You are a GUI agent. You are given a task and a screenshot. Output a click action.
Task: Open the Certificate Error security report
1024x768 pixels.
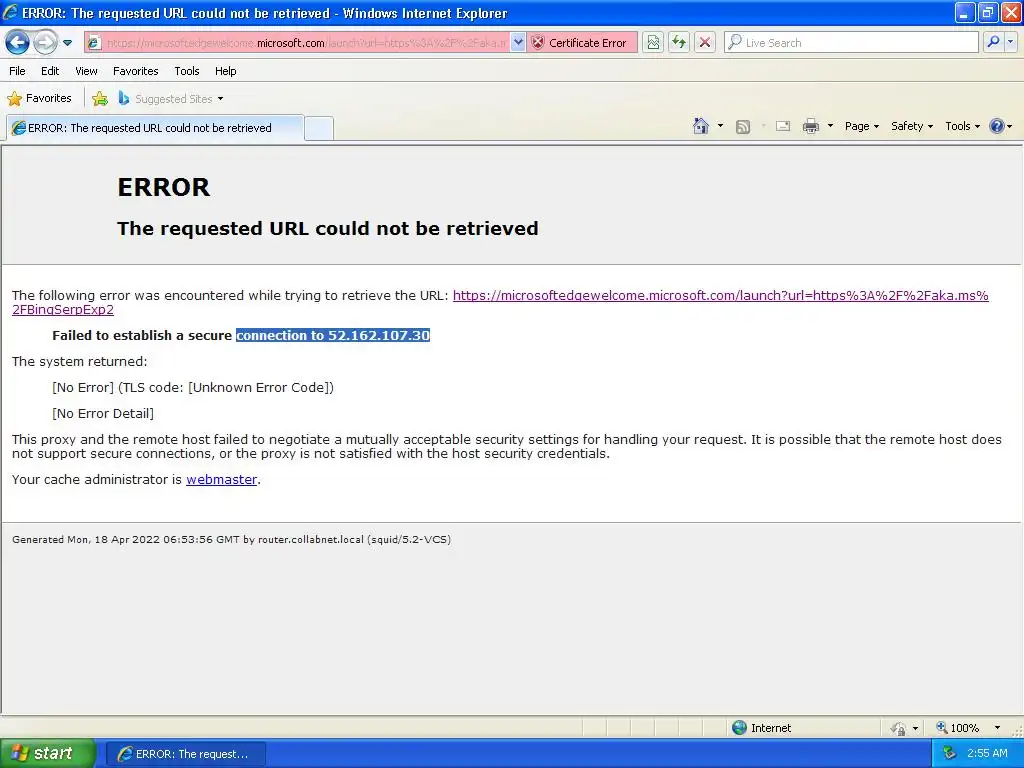tap(581, 43)
